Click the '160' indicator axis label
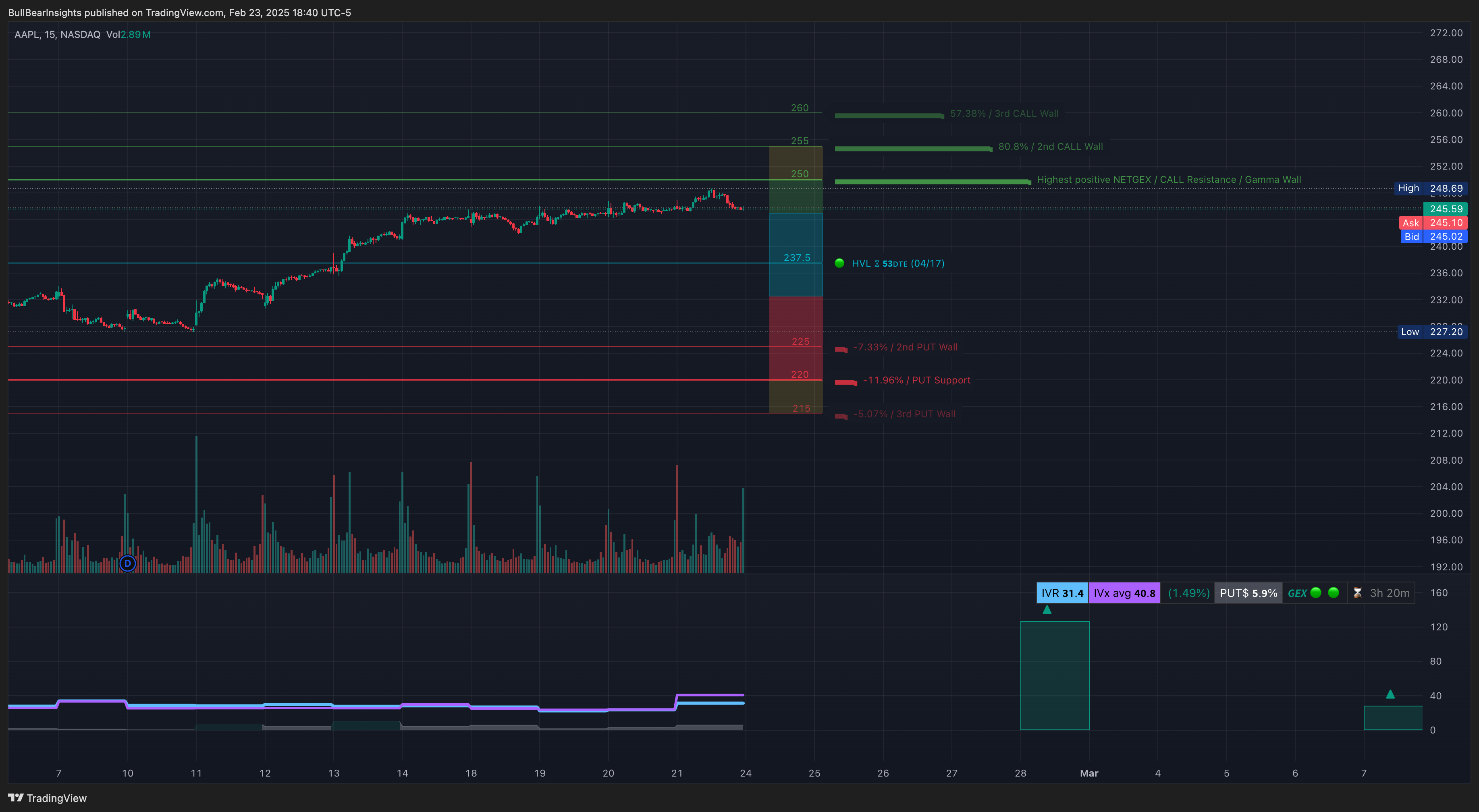The height and width of the screenshot is (812, 1479). pyautogui.click(x=1438, y=593)
